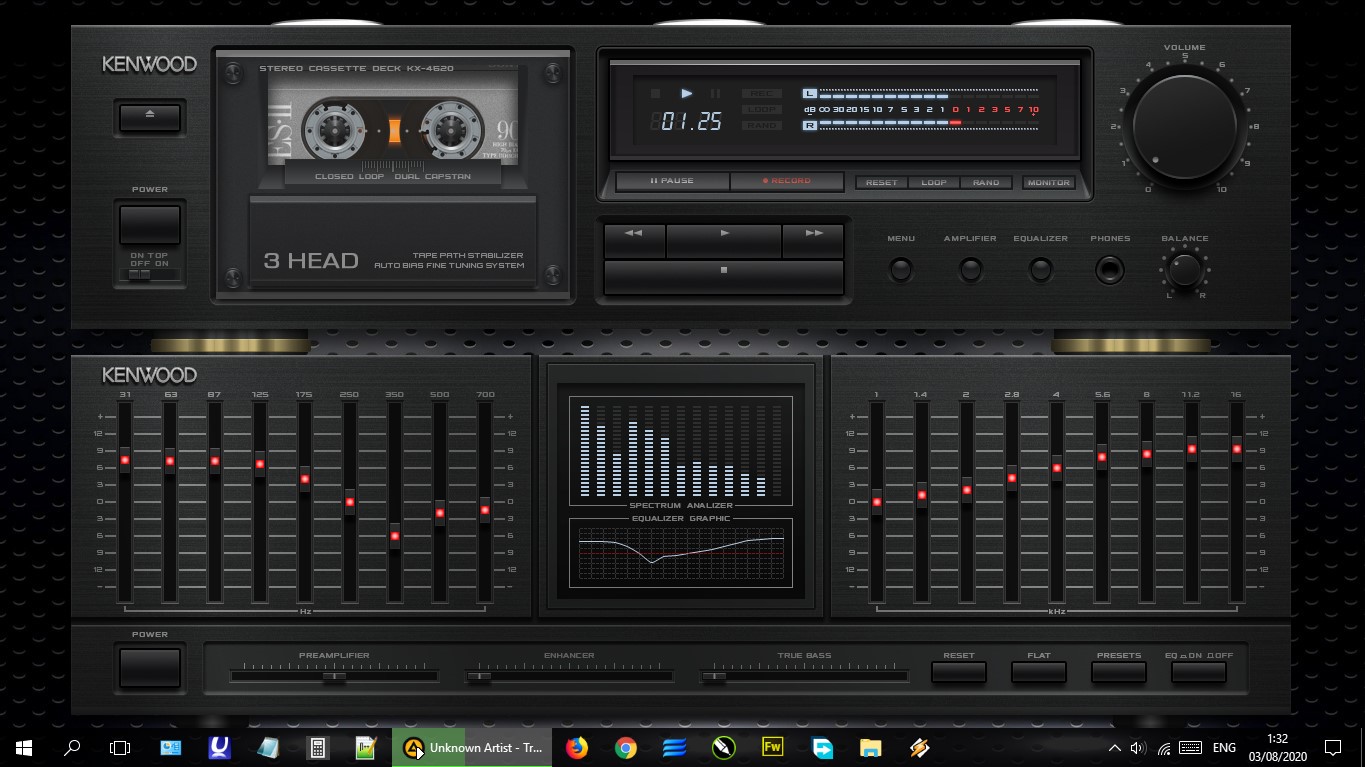Click the 16 kHz band slider knob

[1237, 450]
